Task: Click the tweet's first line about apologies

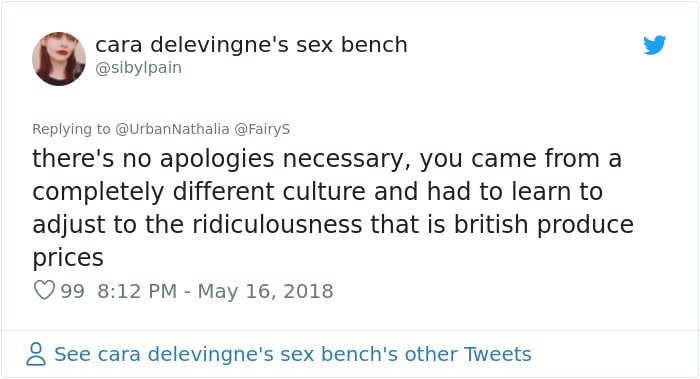Action: [x=327, y=159]
